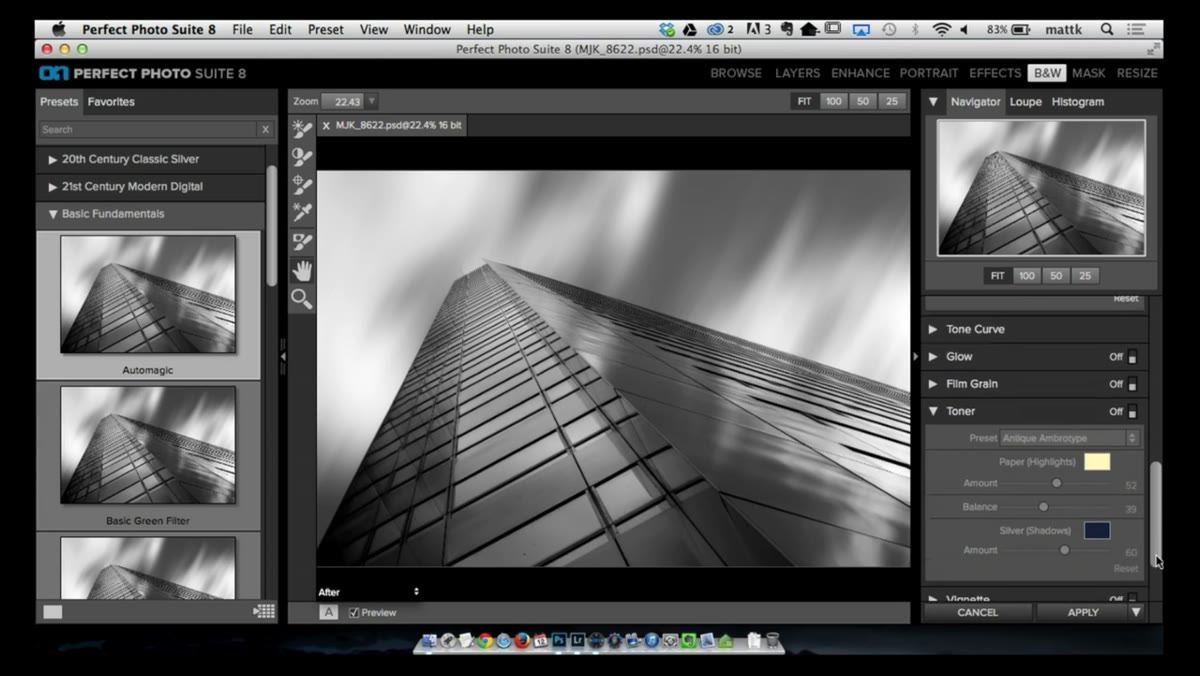This screenshot has width=1200, height=676.
Task: Switch to the Histogram tab
Action: pos(1078,102)
